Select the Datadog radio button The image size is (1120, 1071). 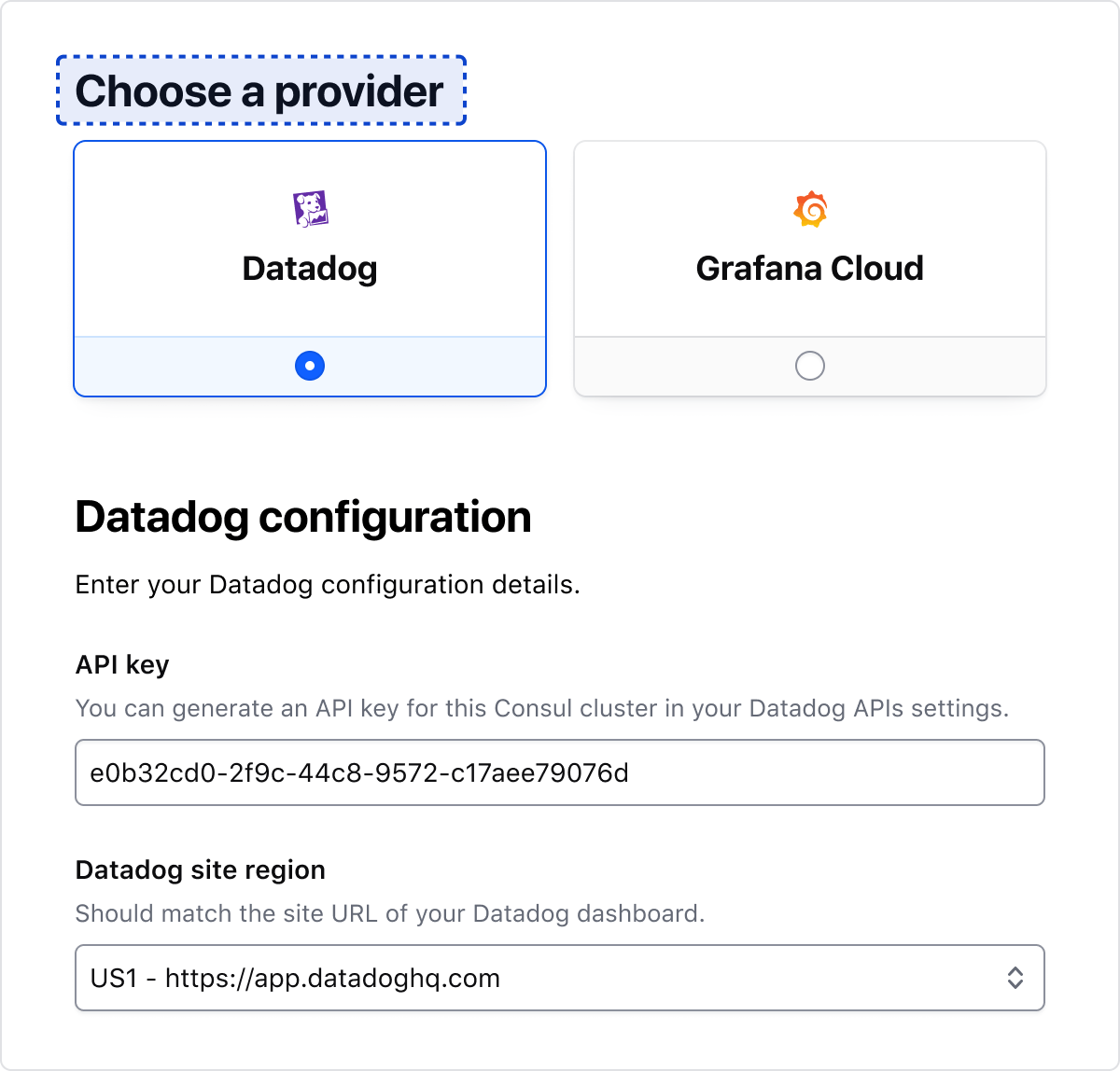[x=310, y=366]
